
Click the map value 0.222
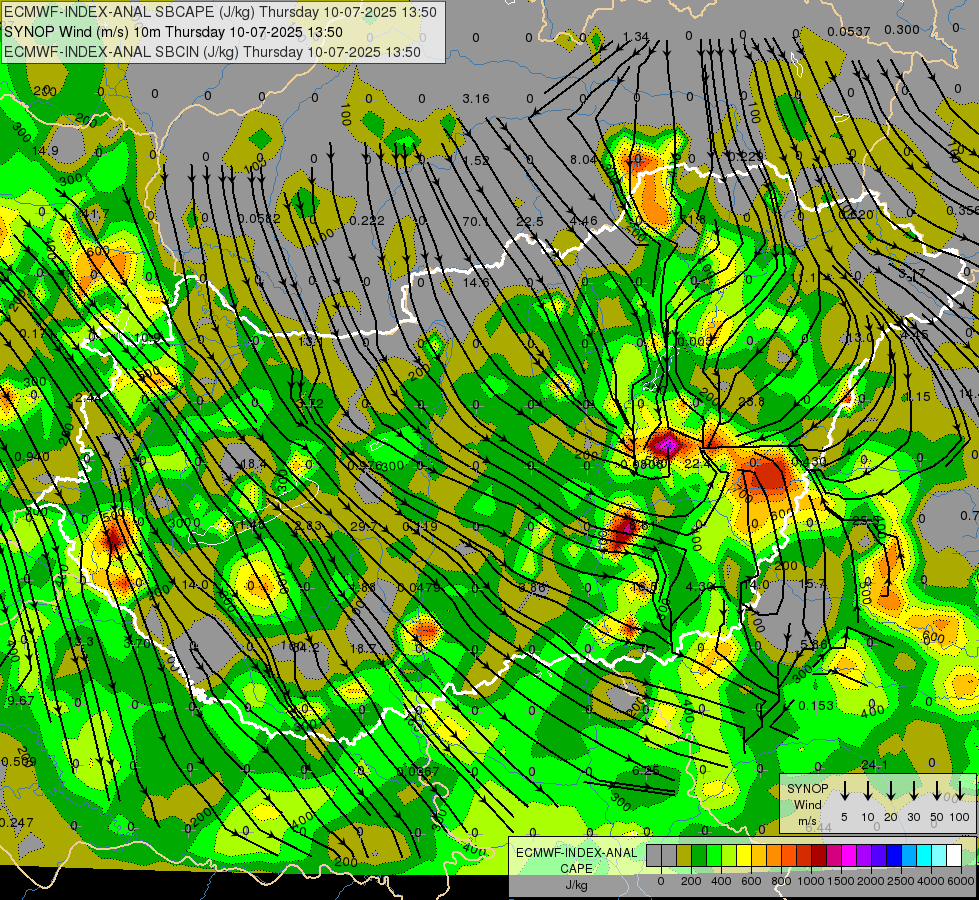(367, 220)
